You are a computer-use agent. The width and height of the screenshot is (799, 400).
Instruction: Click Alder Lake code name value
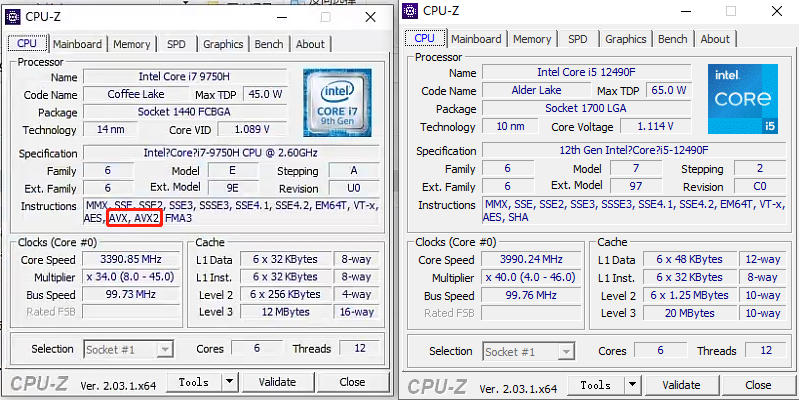tap(537, 91)
